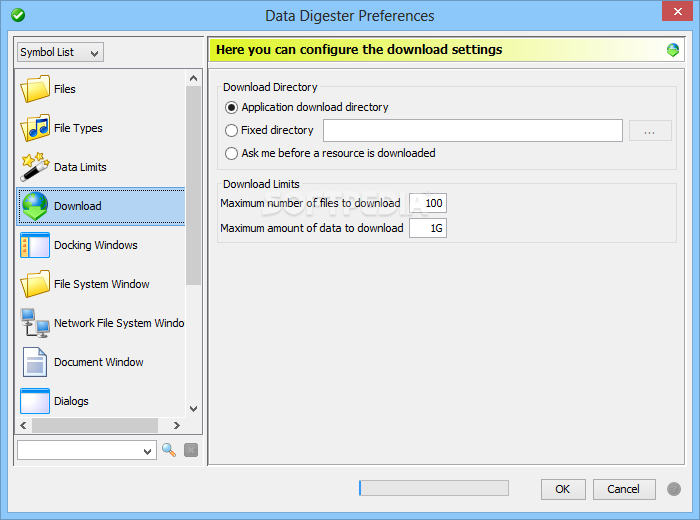Click the horizontal scrollbar thumb under list
This screenshot has width=700, height=520.
tap(95, 425)
